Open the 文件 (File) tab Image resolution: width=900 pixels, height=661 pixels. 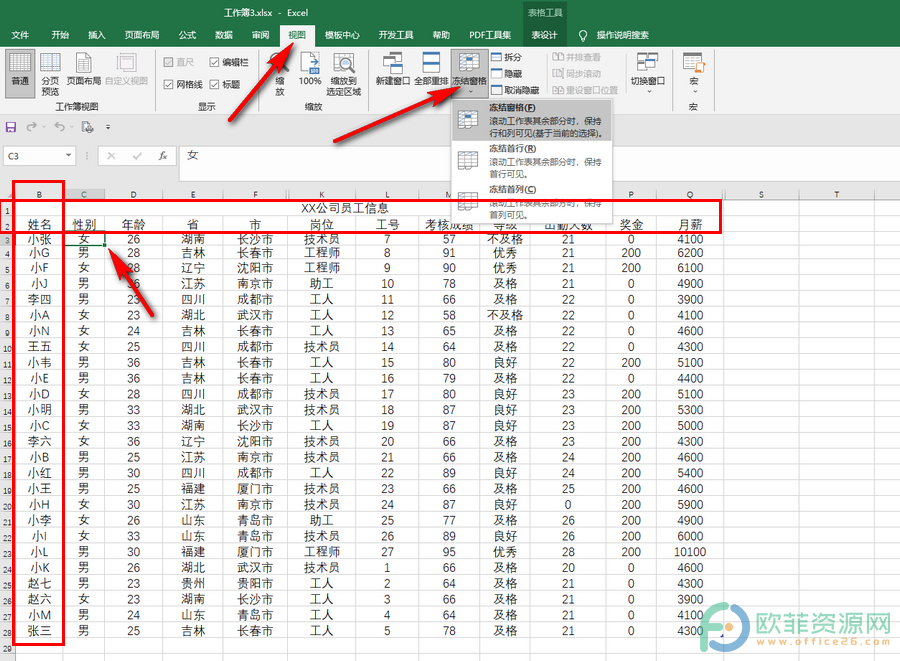click(x=20, y=35)
